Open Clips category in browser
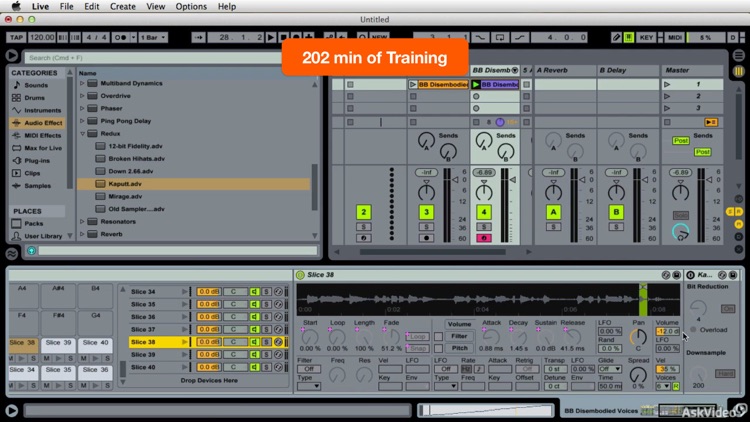This screenshot has height=422, width=750. tap(32, 173)
